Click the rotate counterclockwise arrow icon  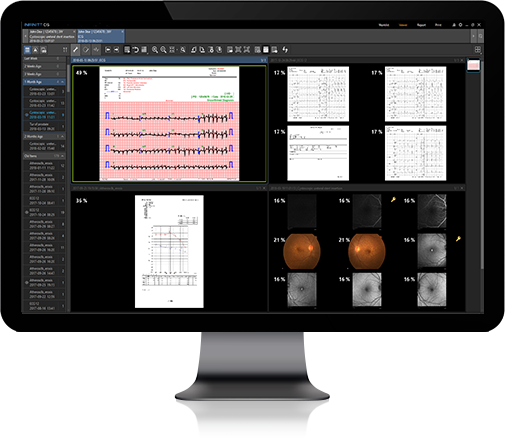pos(136,50)
